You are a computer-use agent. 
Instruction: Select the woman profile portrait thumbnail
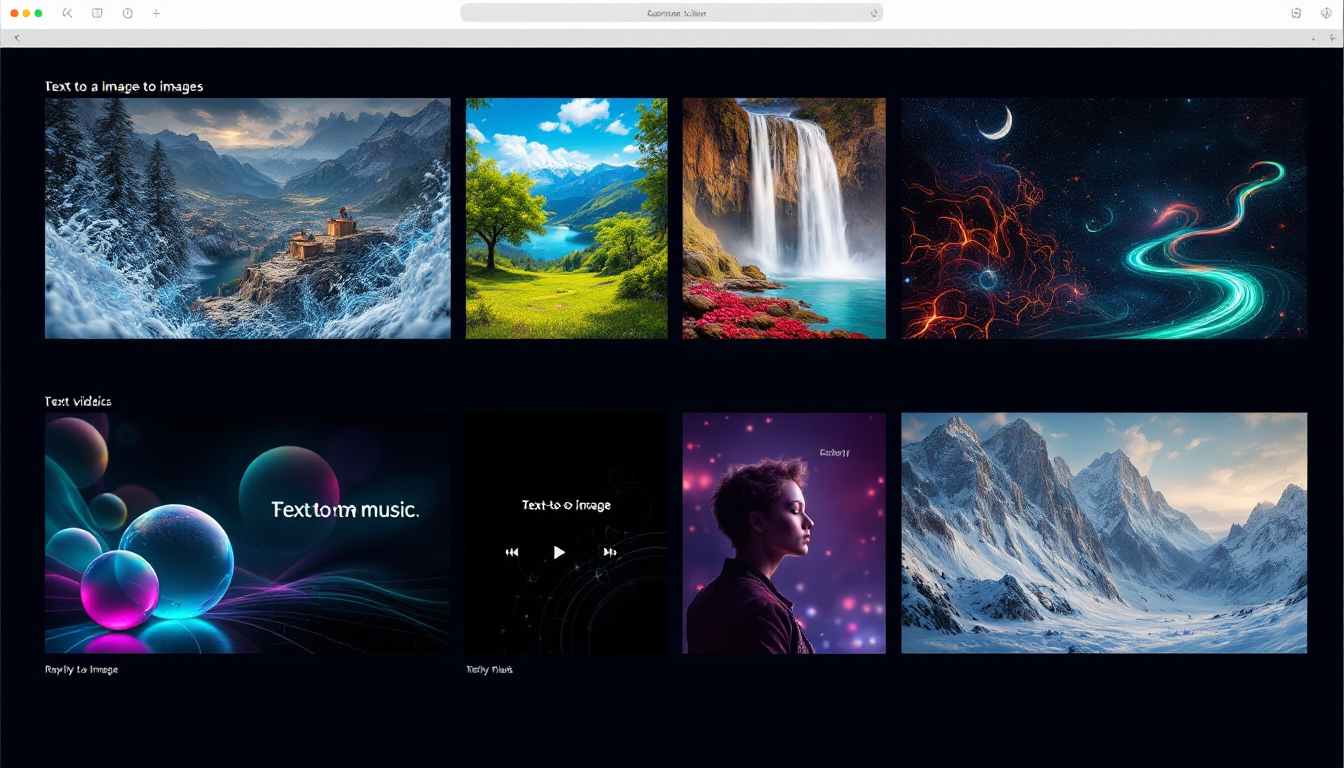783,533
